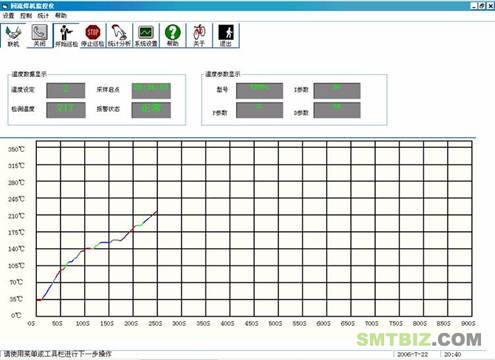Screen dimensions: 495x360
Task: Click the walking-man exit (退出) icon
Action: 226,35
